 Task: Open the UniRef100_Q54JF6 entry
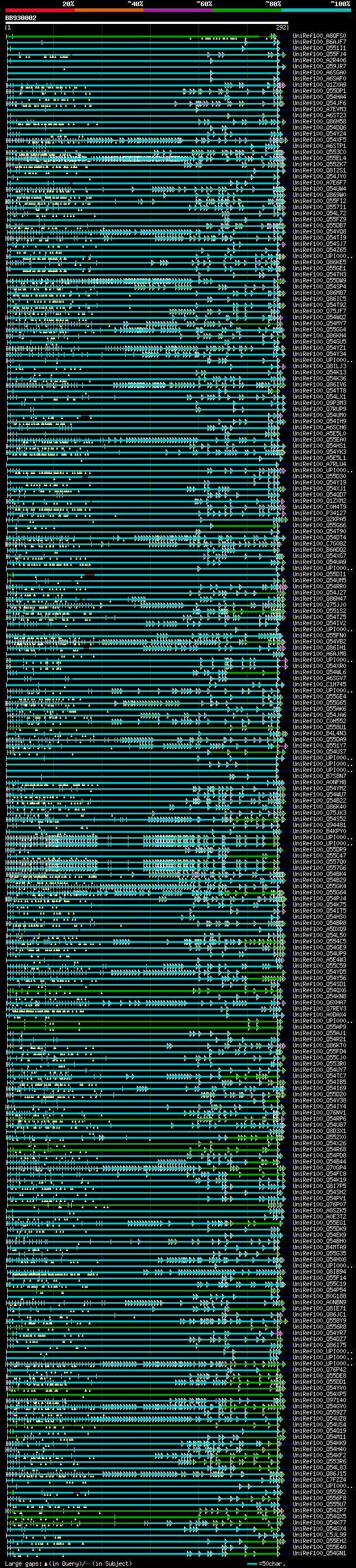319,103
